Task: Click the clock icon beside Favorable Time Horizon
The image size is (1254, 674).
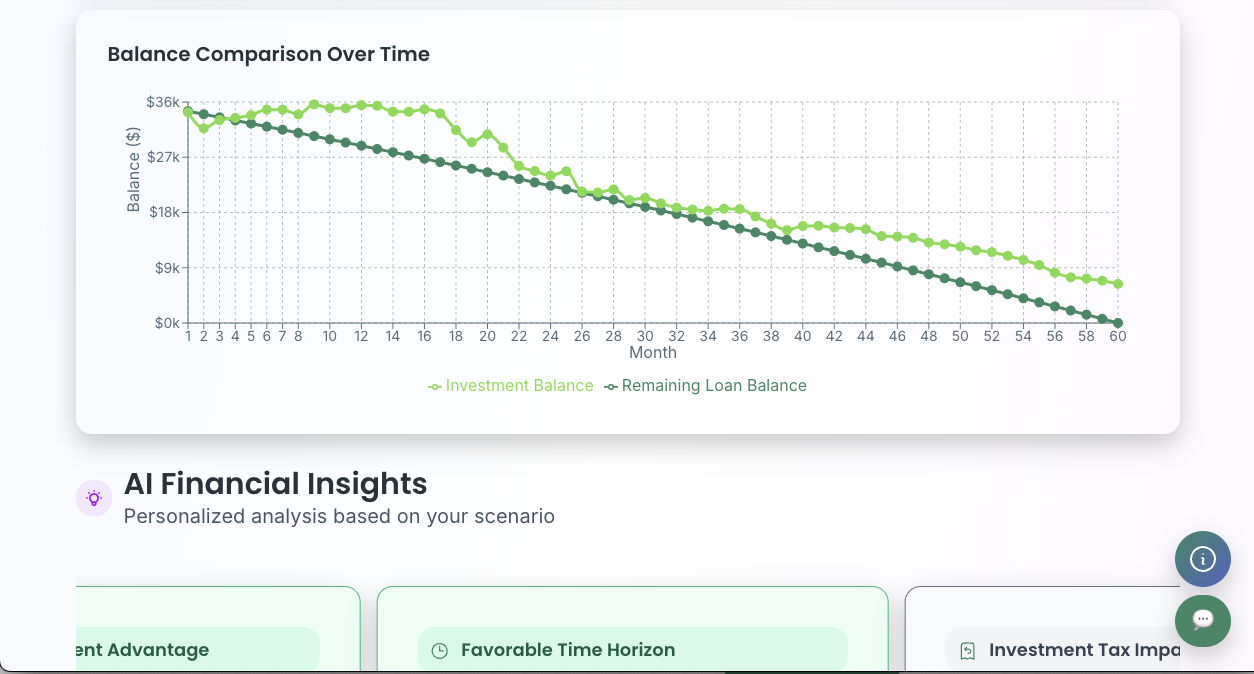Action: [x=439, y=651]
